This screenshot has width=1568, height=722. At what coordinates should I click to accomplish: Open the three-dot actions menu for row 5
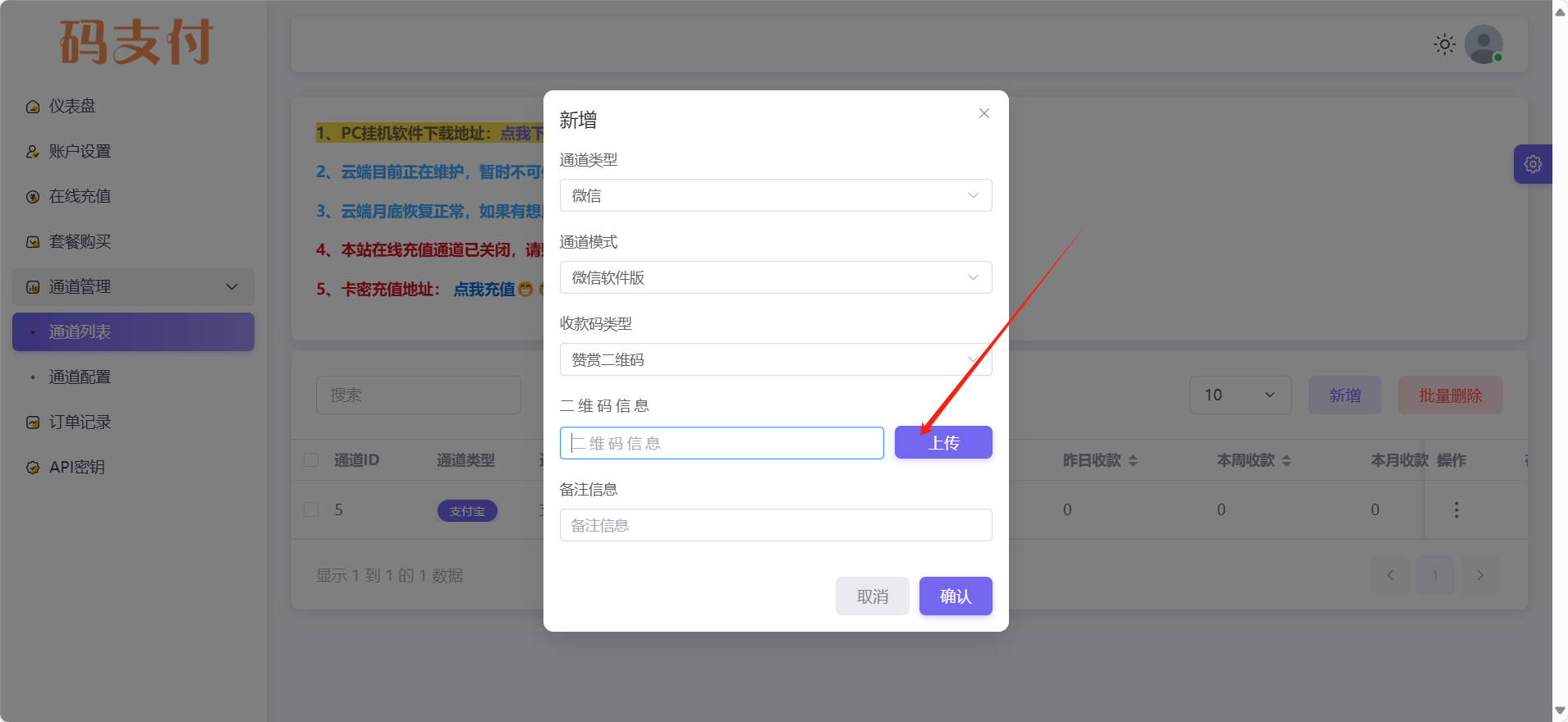pos(1456,510)
